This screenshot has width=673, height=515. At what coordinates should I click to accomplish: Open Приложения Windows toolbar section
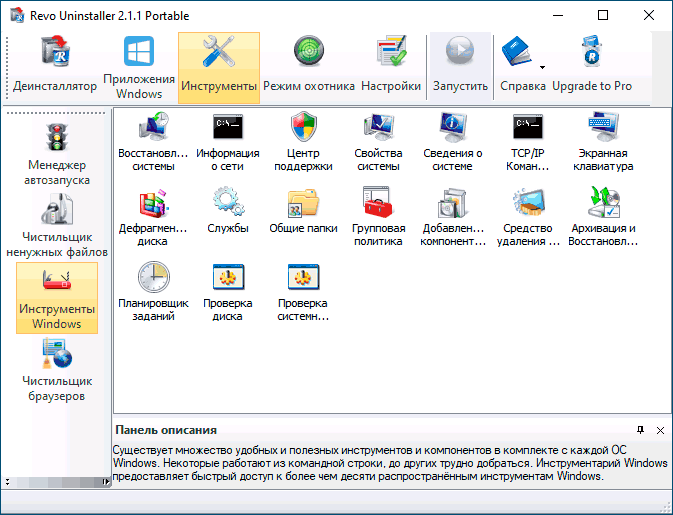139,67
